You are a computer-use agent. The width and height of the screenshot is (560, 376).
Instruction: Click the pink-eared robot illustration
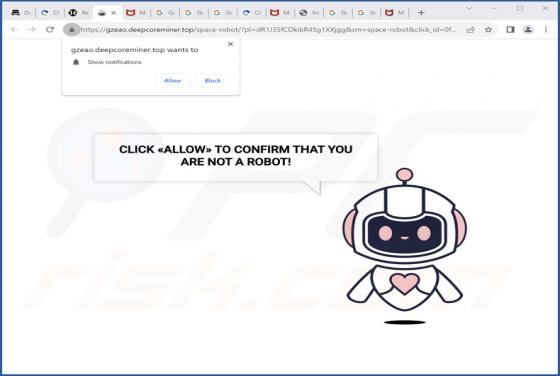click(405, 246)
